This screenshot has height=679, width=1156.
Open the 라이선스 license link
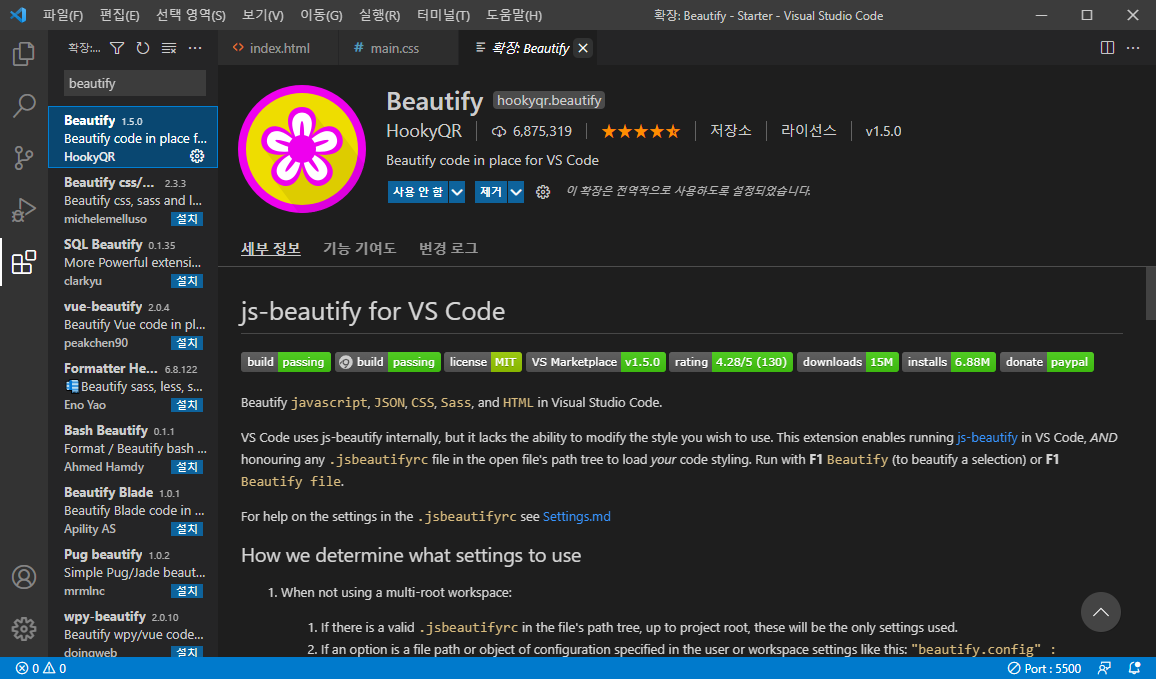click(809, 131)
